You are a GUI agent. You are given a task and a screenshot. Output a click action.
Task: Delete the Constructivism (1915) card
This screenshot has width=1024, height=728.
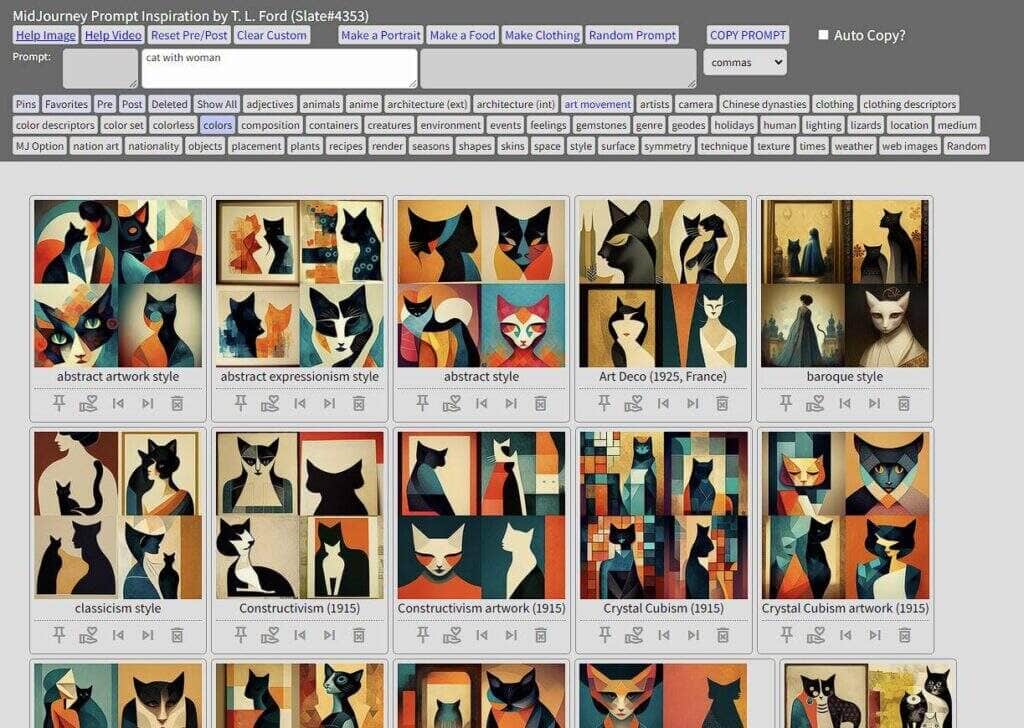(x=359, y=635)
